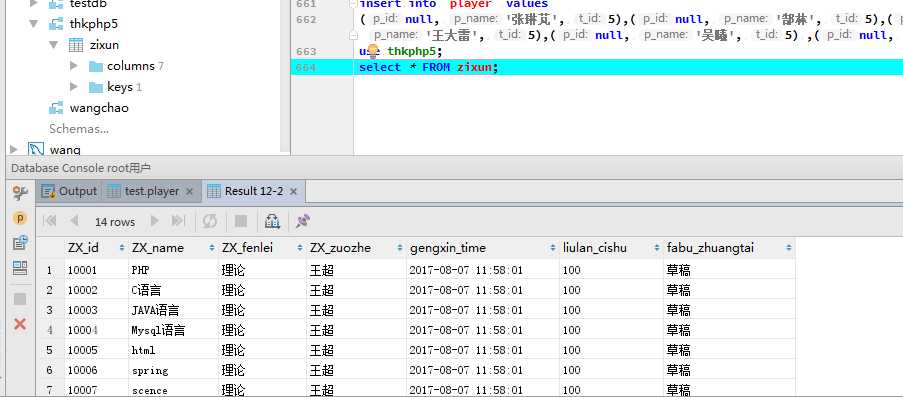Reload the result page
The image size is (903, 397).
[x=210, y=221]
